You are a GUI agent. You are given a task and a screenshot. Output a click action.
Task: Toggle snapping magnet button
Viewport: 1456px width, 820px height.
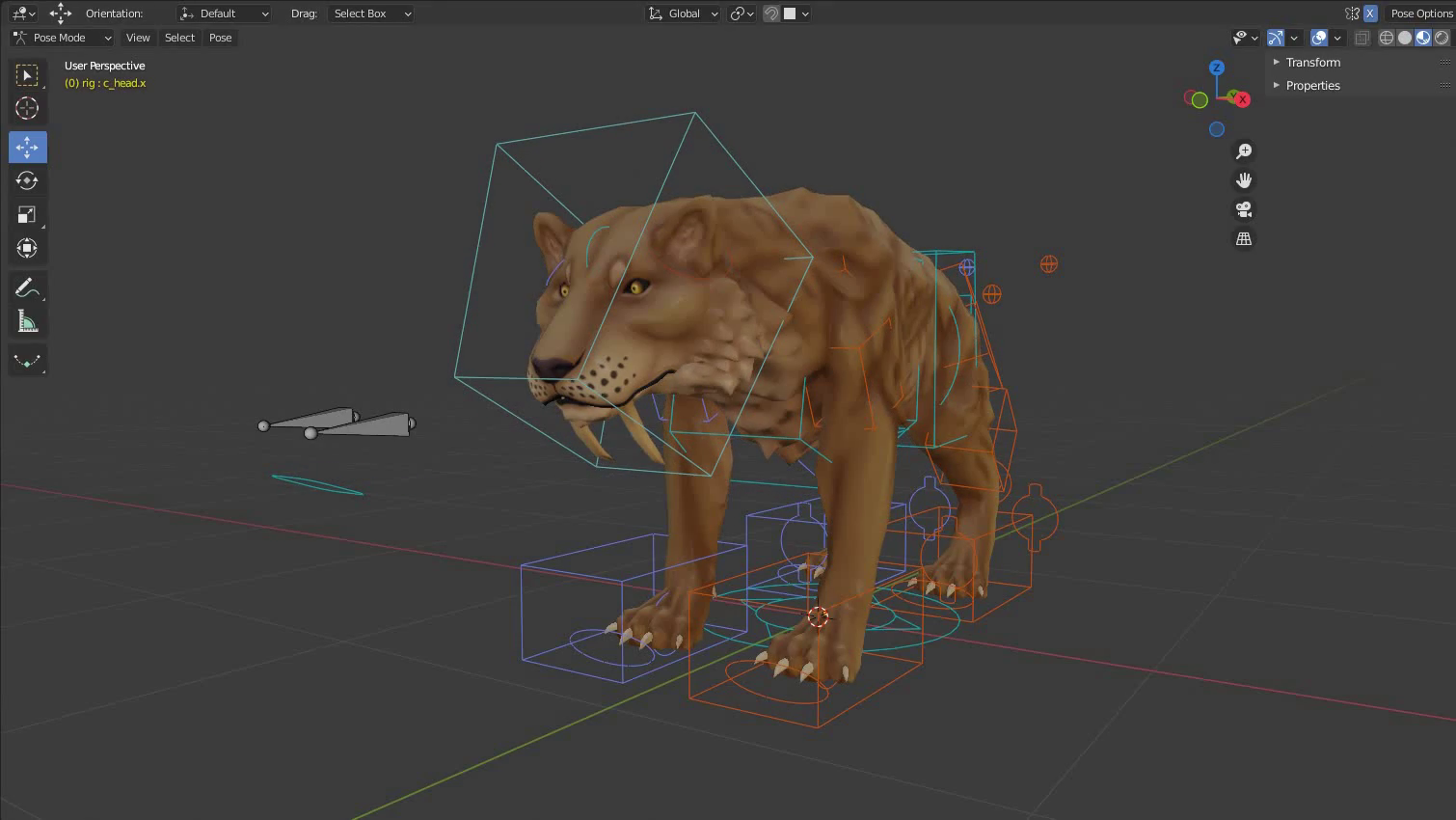click(x=771, y=14)
